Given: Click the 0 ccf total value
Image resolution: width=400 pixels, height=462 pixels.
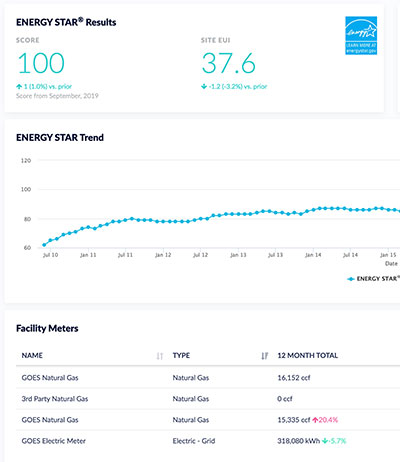Looking at the screenshot, I should click(x=285, y=399).
